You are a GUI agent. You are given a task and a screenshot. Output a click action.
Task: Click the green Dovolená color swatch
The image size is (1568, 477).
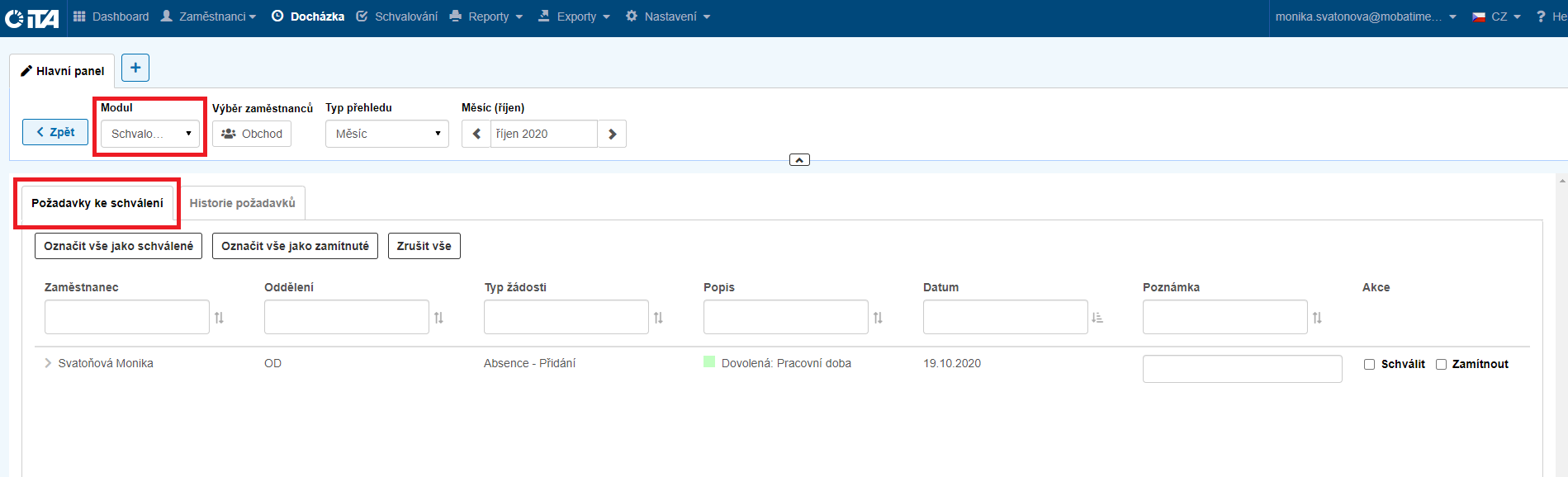click(708, 362)
